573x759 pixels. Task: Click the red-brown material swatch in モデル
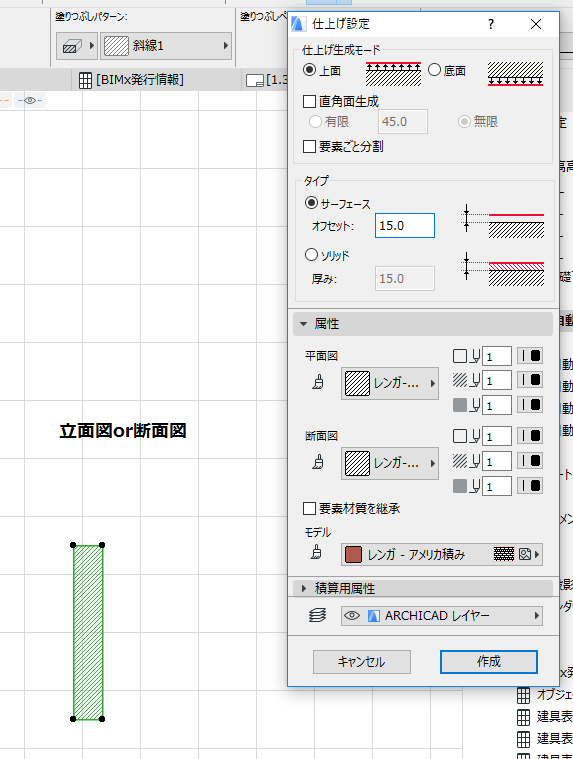point(353,554)
